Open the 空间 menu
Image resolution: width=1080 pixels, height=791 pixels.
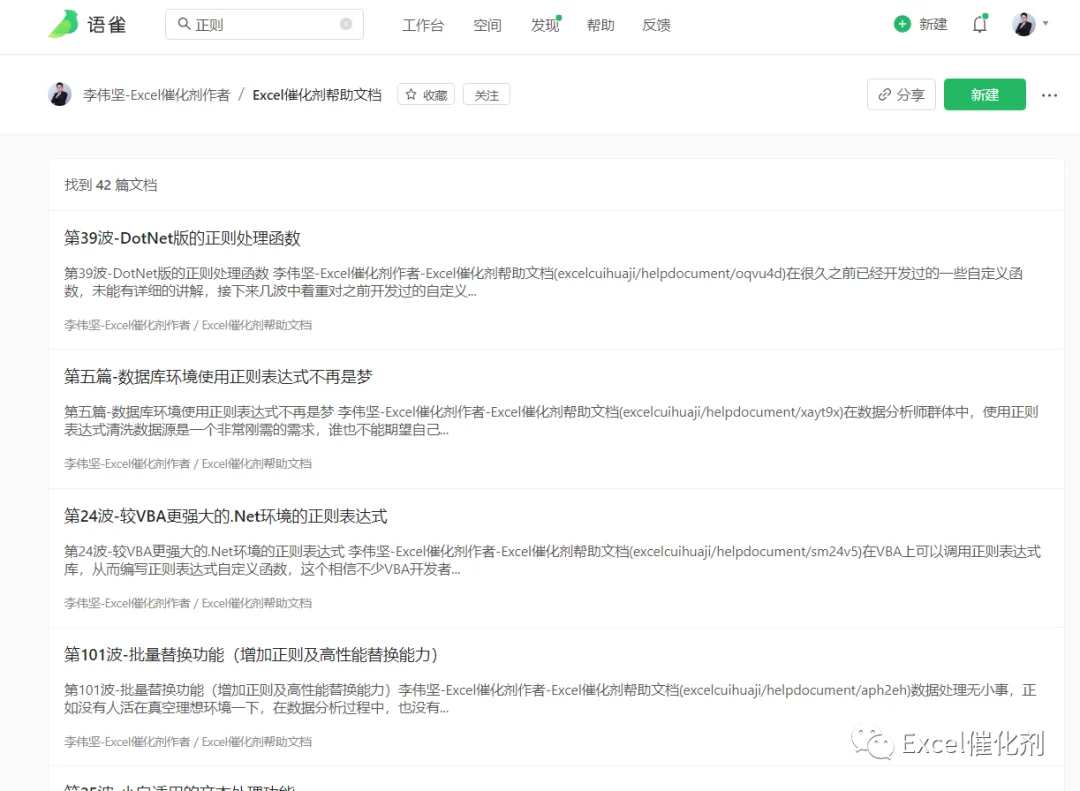pos(487,25)
